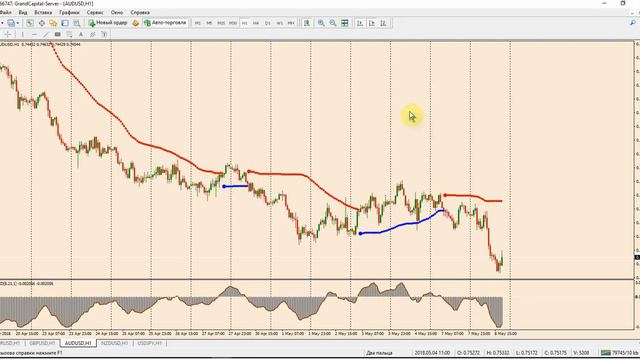Open the Navigator panel icon
640x360 pixels.
coord(53,23)
